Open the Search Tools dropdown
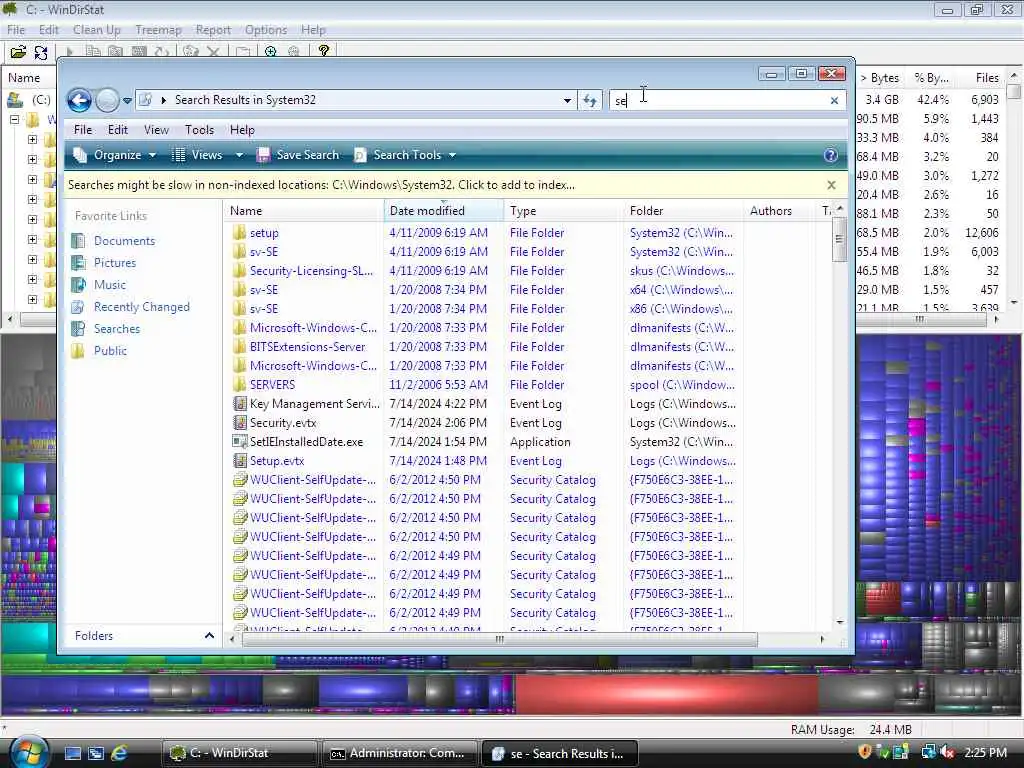 [405, 155]
